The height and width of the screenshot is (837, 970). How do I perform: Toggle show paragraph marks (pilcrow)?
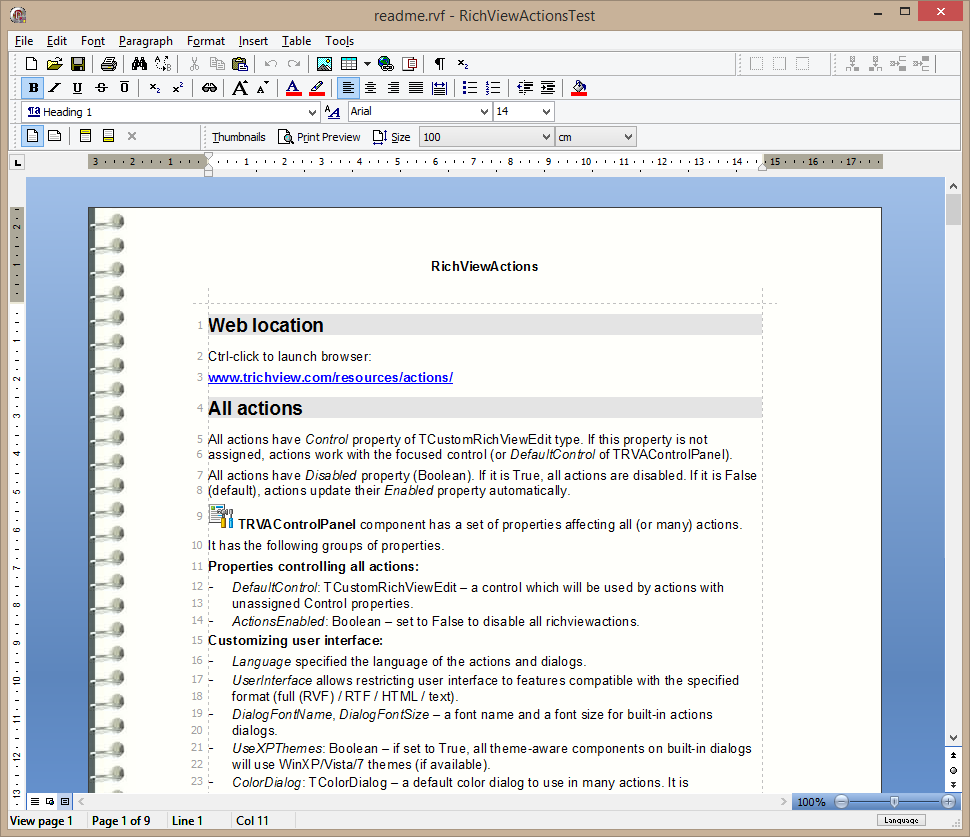click(439, 64)
